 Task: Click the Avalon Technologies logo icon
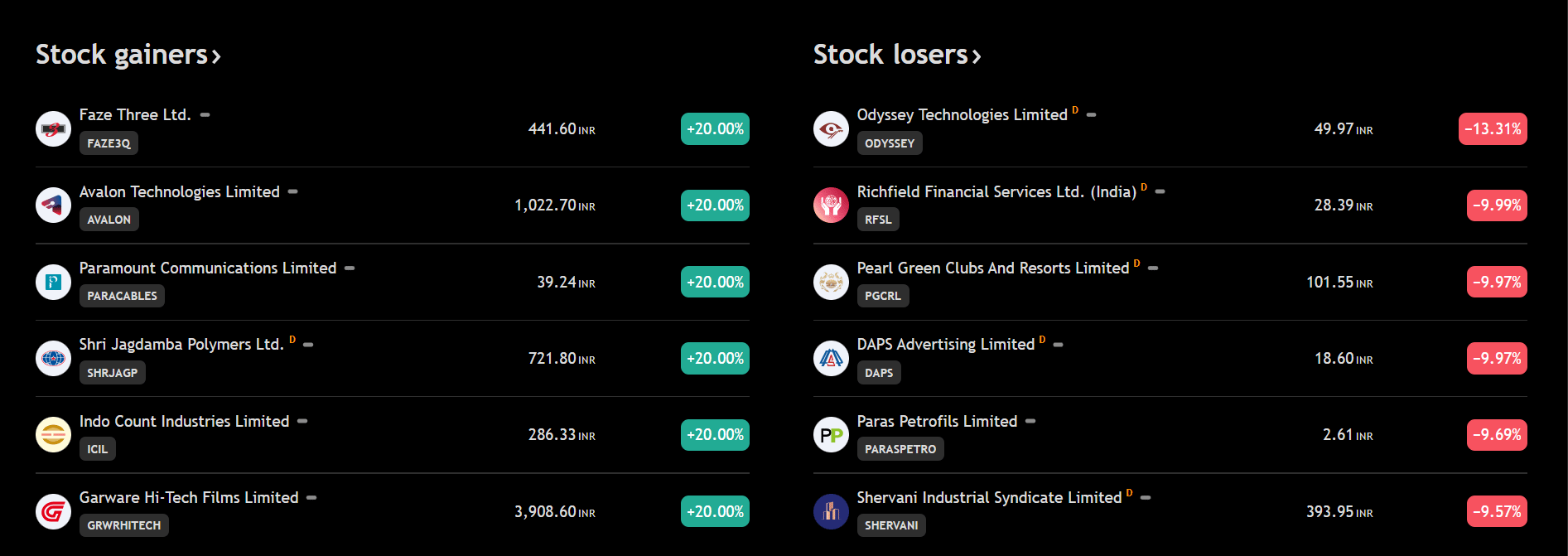tap(53, 205)
